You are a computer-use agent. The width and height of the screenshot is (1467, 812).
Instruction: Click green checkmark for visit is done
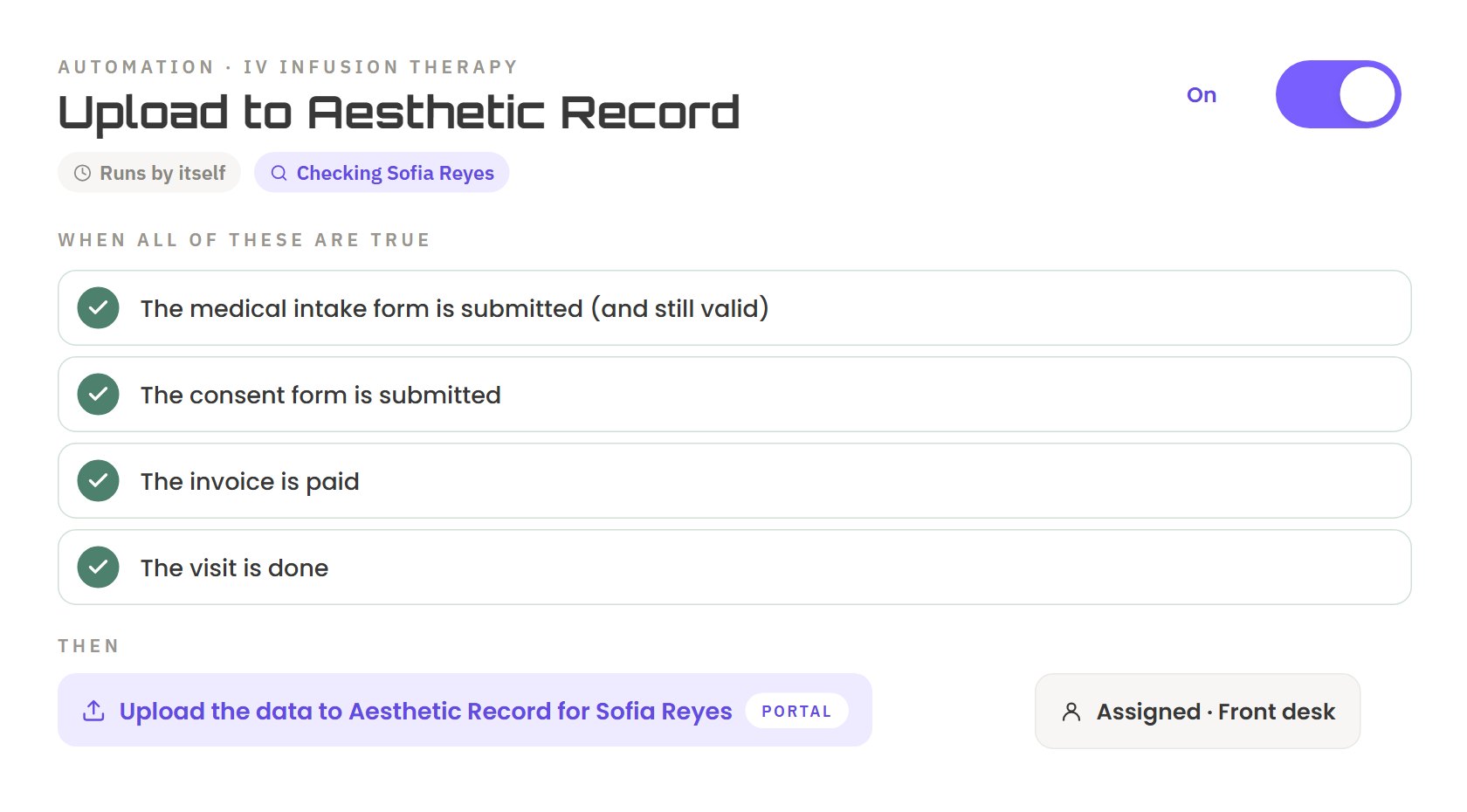[99, 568]
